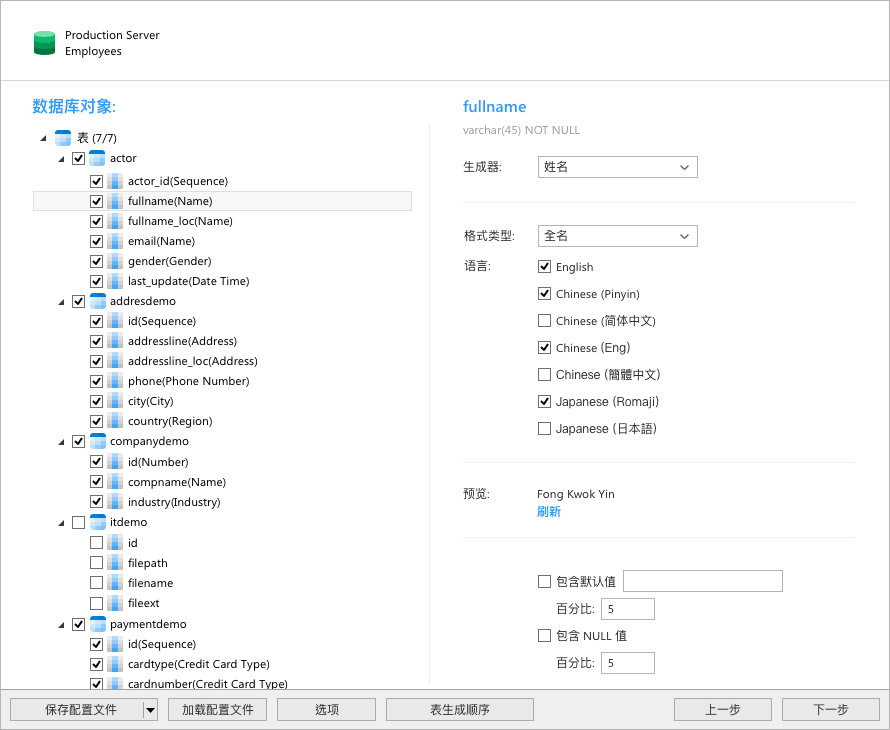Select the fullname(Name) column icon
The width and height of the screenshot is (890, 730).
(115, 201)
